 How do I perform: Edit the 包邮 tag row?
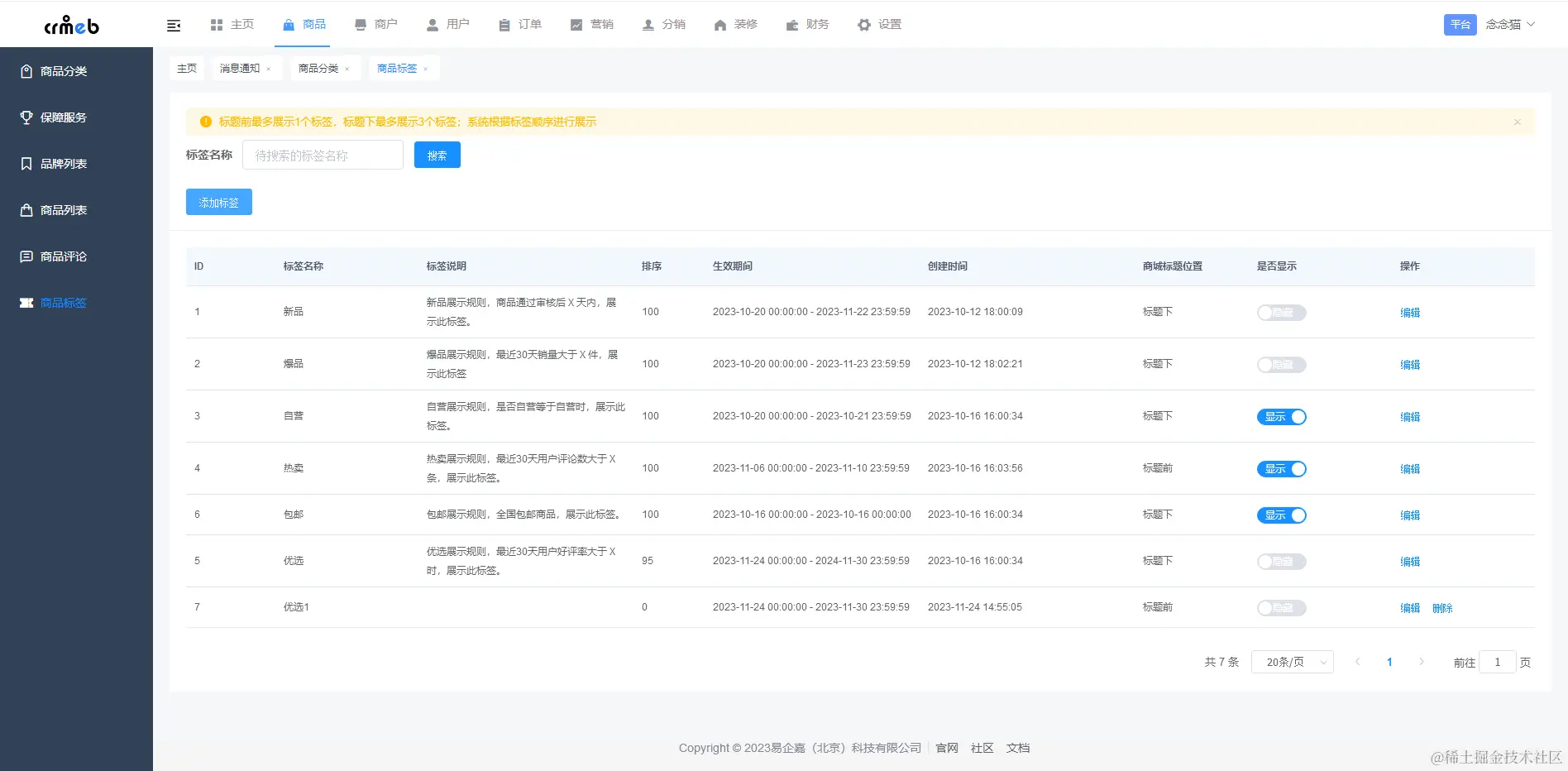(x=1410, y=515)
